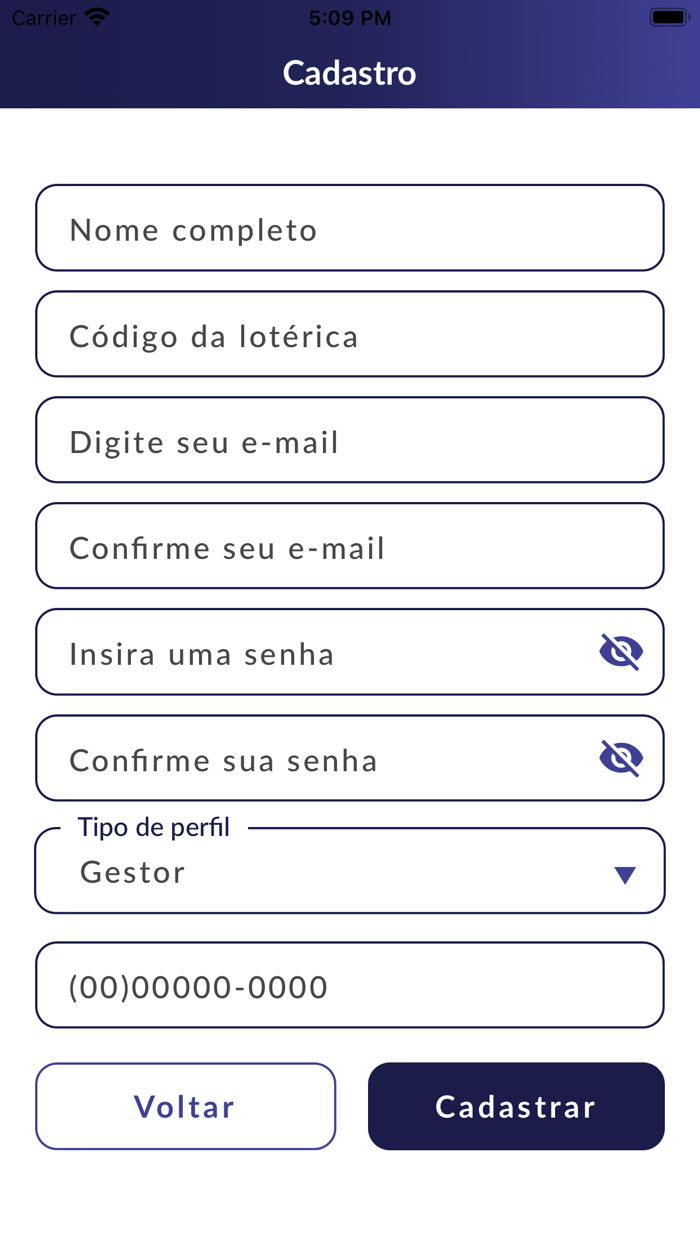The width and height of the screenshot is (700, 1244).
Task: Click the 'Código da lotérica' field
Action: [349, 334]
